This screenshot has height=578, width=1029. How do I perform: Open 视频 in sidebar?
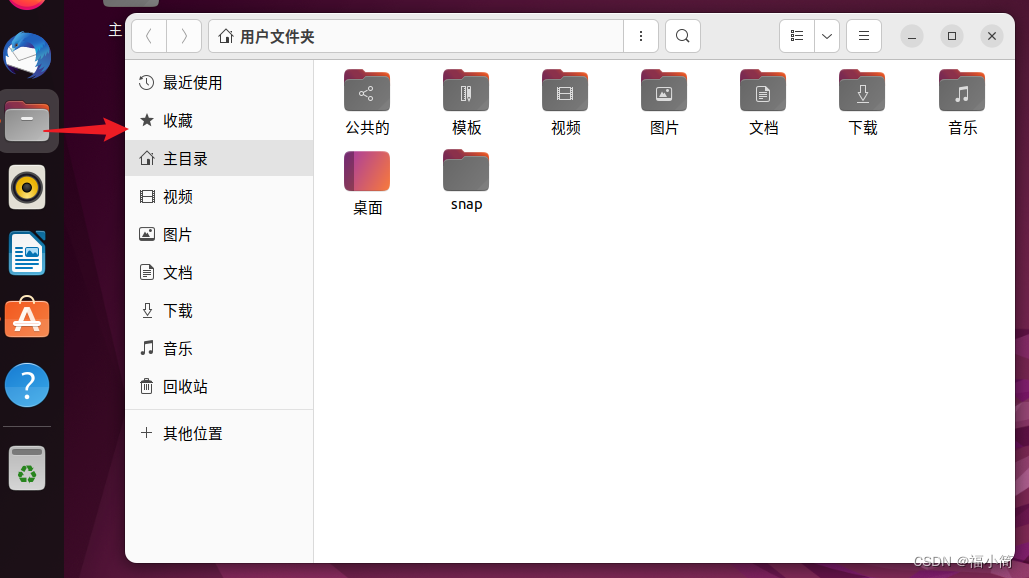pyautogui.click(x=219, y=197)
